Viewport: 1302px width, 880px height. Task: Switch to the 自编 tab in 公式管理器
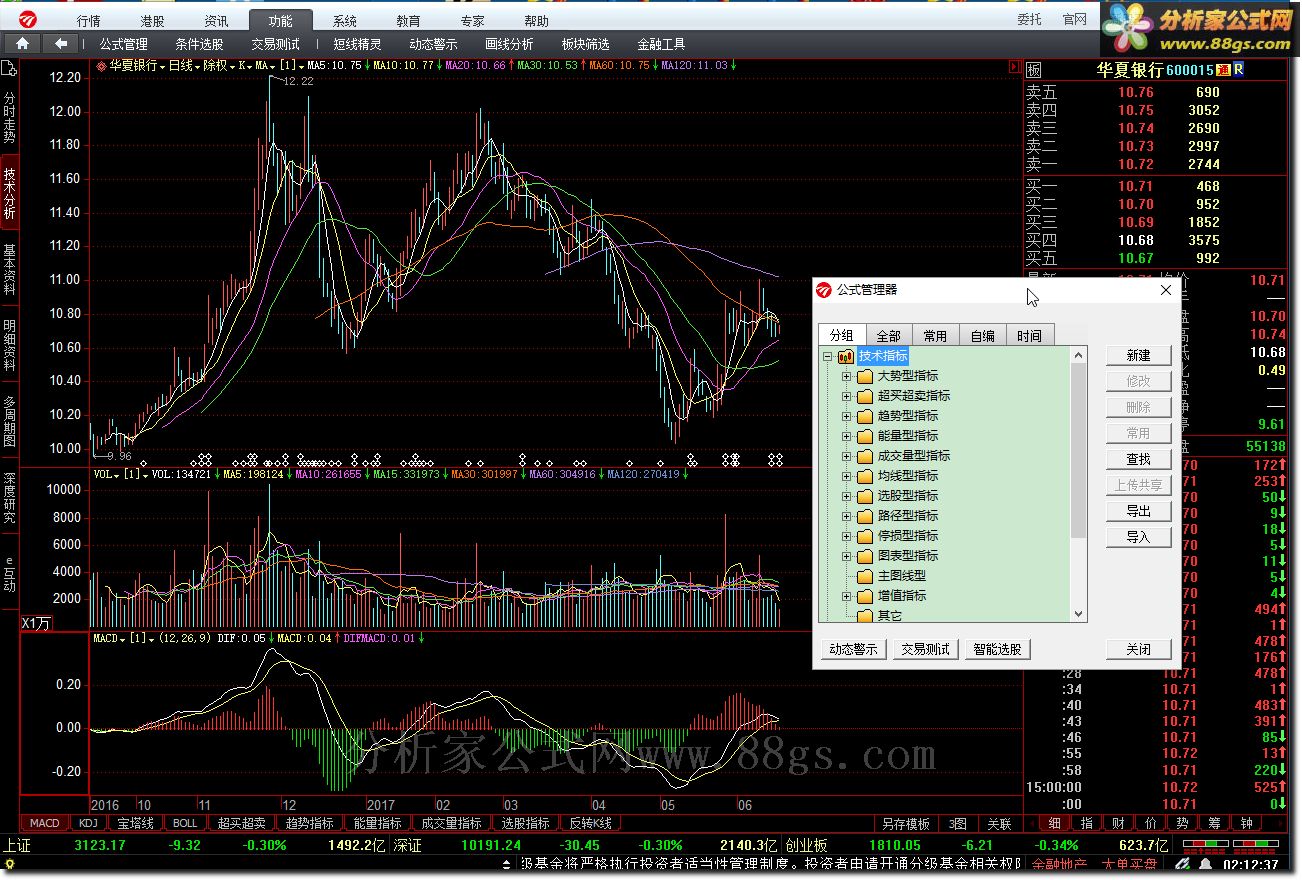point(982,336)
